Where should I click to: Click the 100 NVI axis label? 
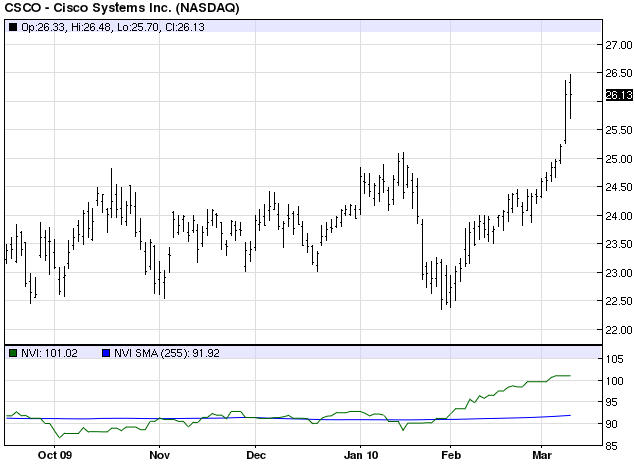click(614, 381)
